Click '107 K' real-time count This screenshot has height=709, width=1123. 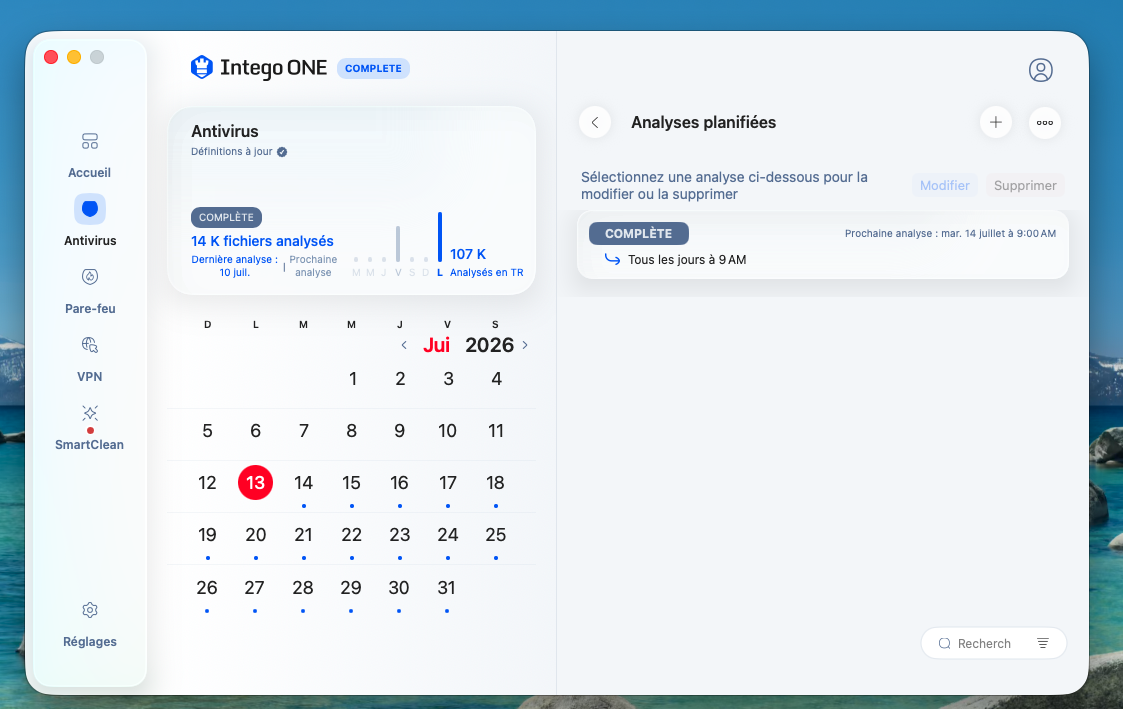pyautogui.click(x=468, y=254)
